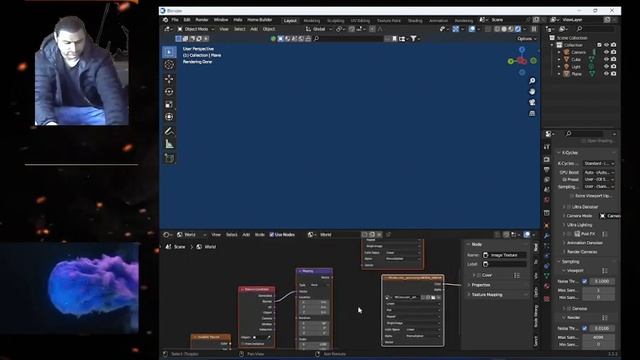
Task: Disable Plane in renders via camera icon
Action: click(613, 74)
